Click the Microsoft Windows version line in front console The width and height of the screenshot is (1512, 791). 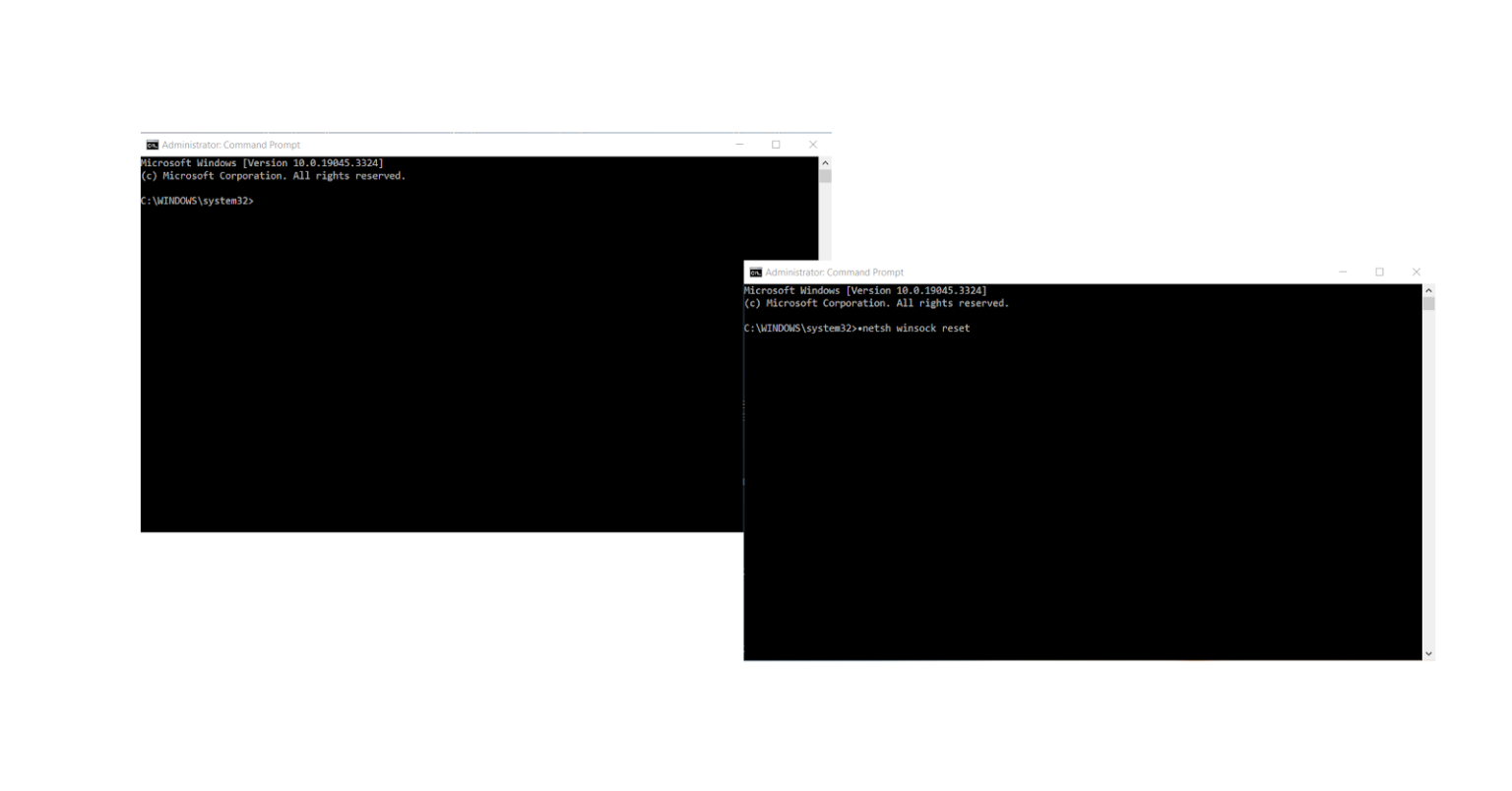864,290
